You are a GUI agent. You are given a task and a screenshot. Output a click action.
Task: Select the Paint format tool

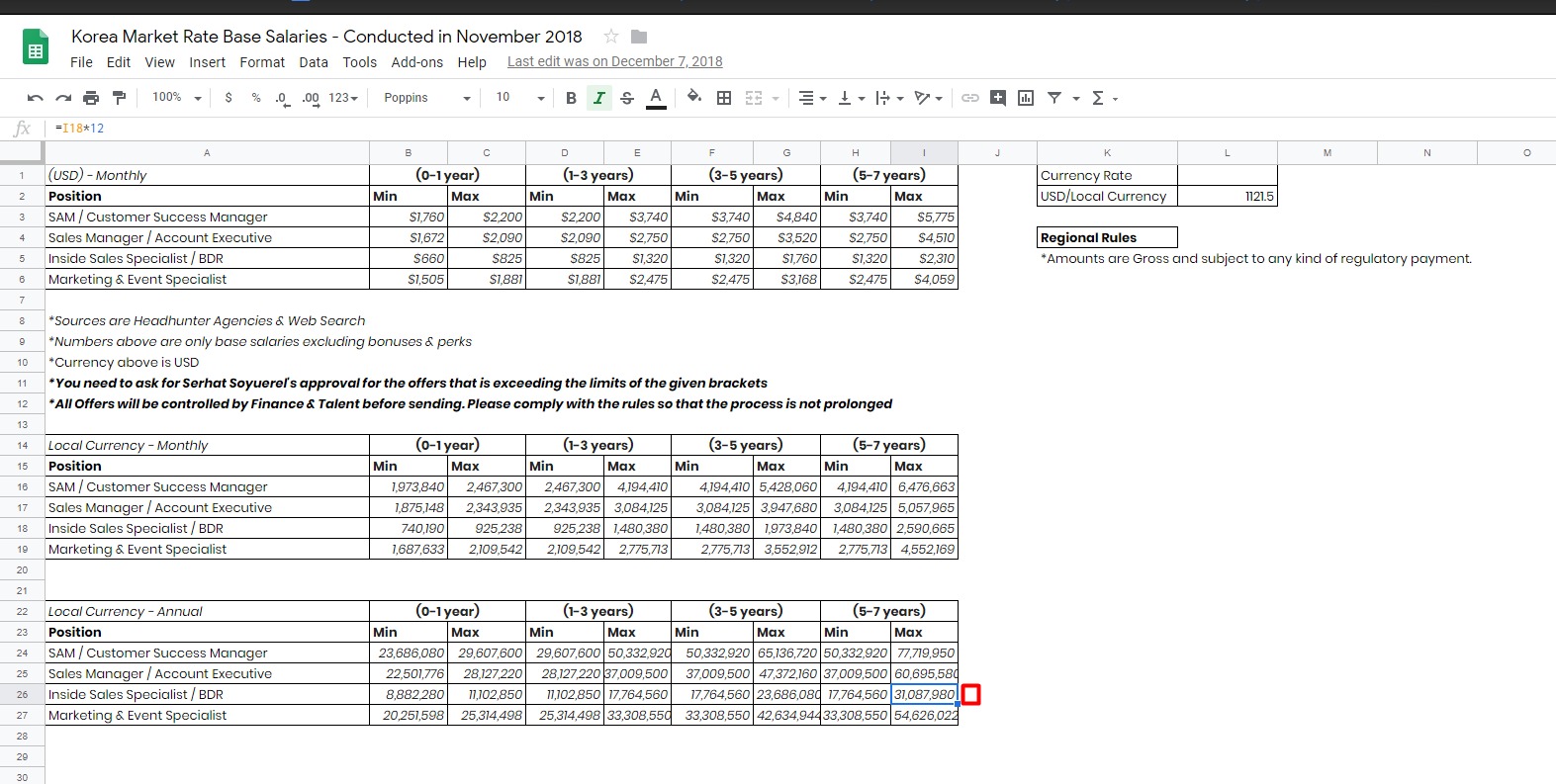pos(120,98)
